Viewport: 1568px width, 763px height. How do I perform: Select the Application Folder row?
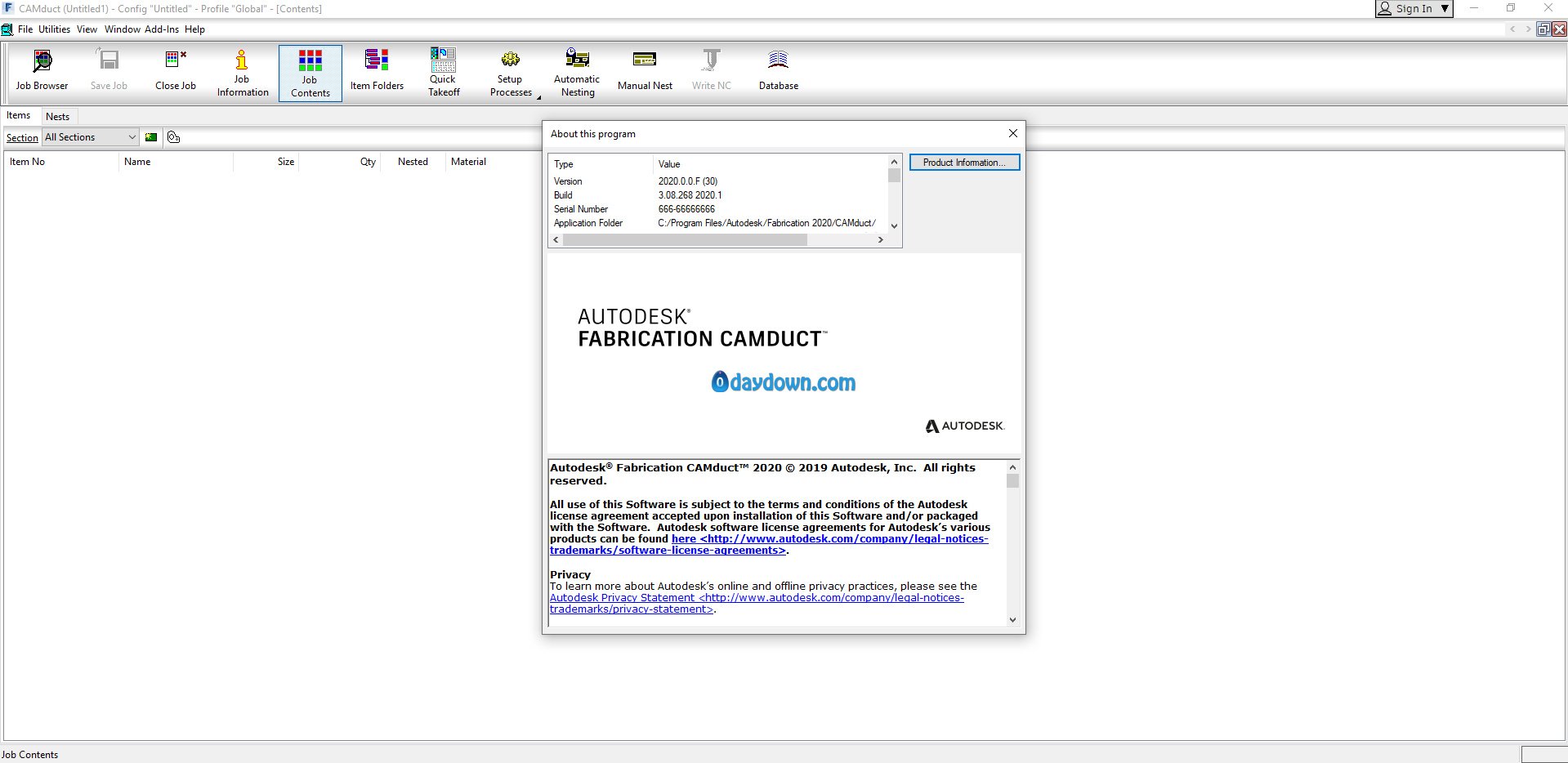pos(717,223)
